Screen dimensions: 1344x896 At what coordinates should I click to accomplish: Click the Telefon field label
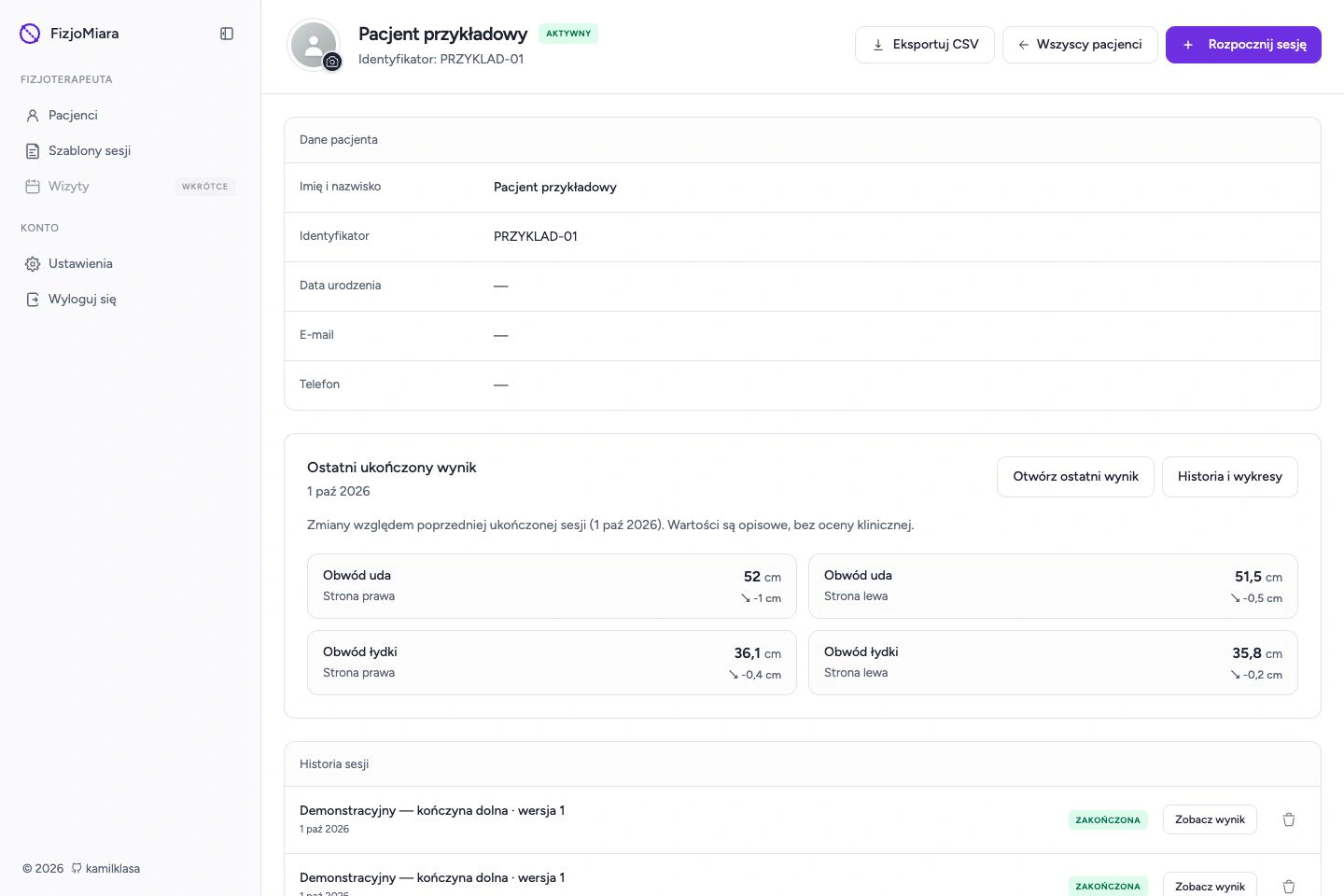pos(319,385)
